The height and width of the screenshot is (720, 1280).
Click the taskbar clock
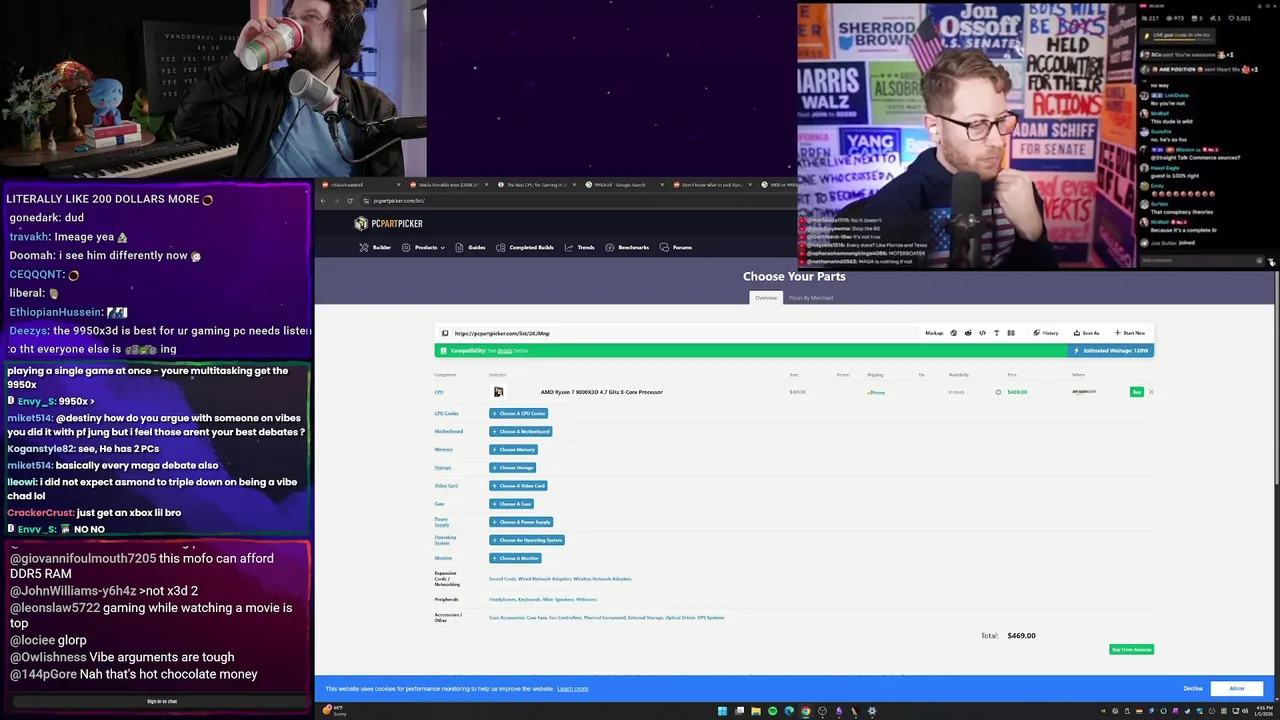[1264, 711]
